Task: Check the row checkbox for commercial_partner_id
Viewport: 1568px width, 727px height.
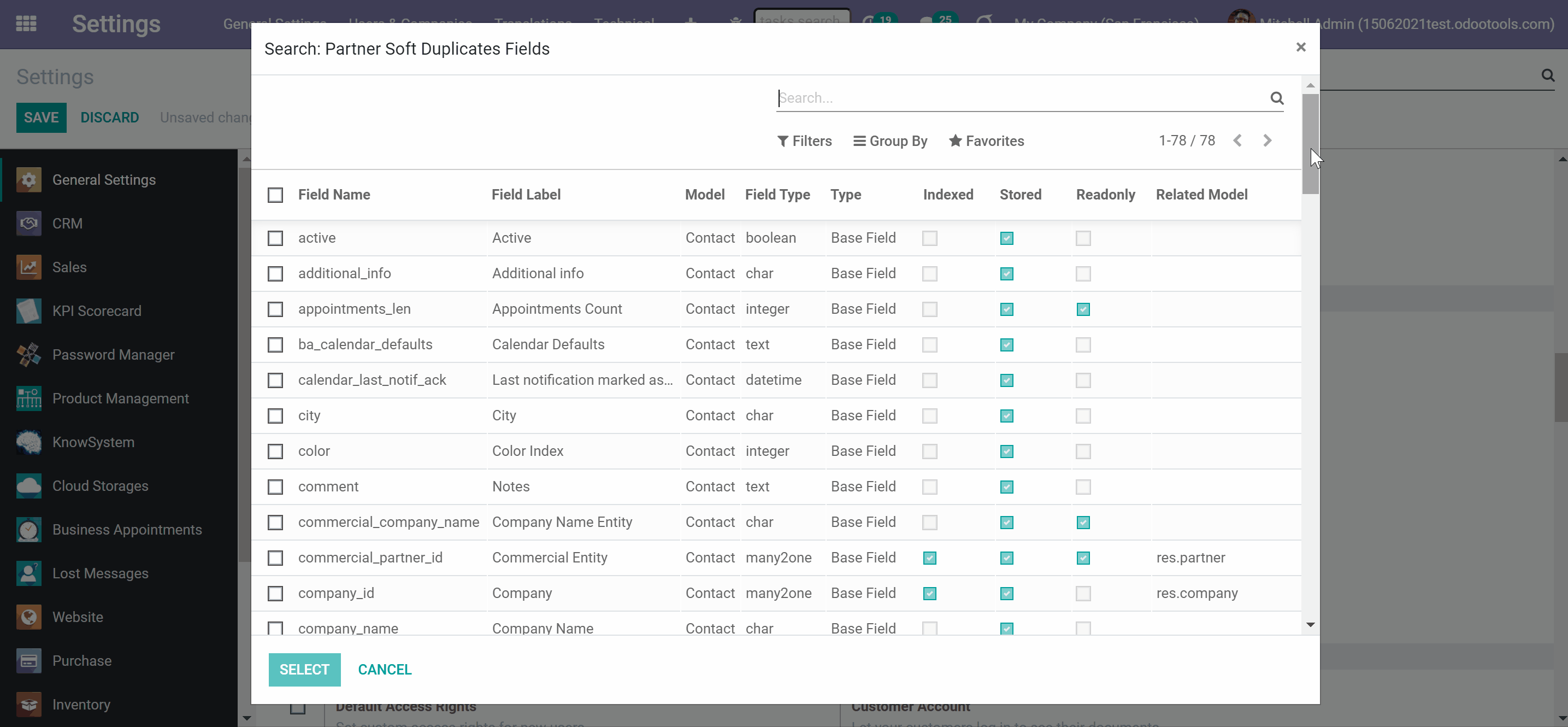Action: [275, 558]
